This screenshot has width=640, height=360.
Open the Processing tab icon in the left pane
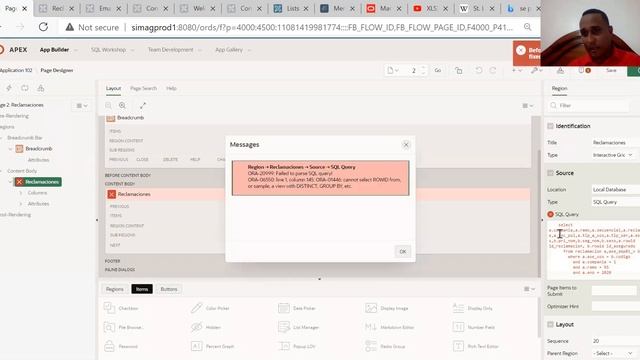pyautogui.click(x=25, y=88)
